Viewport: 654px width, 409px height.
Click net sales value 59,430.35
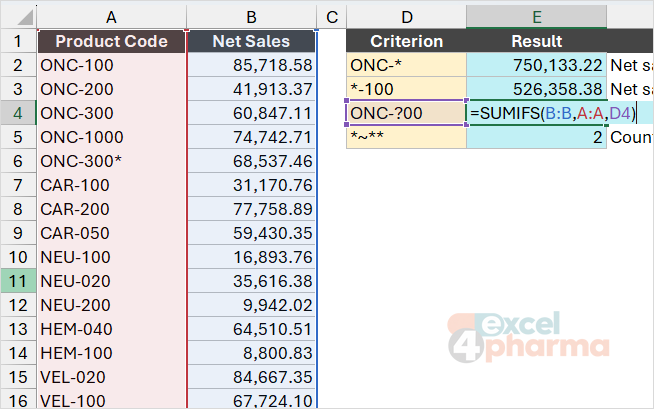252,233
